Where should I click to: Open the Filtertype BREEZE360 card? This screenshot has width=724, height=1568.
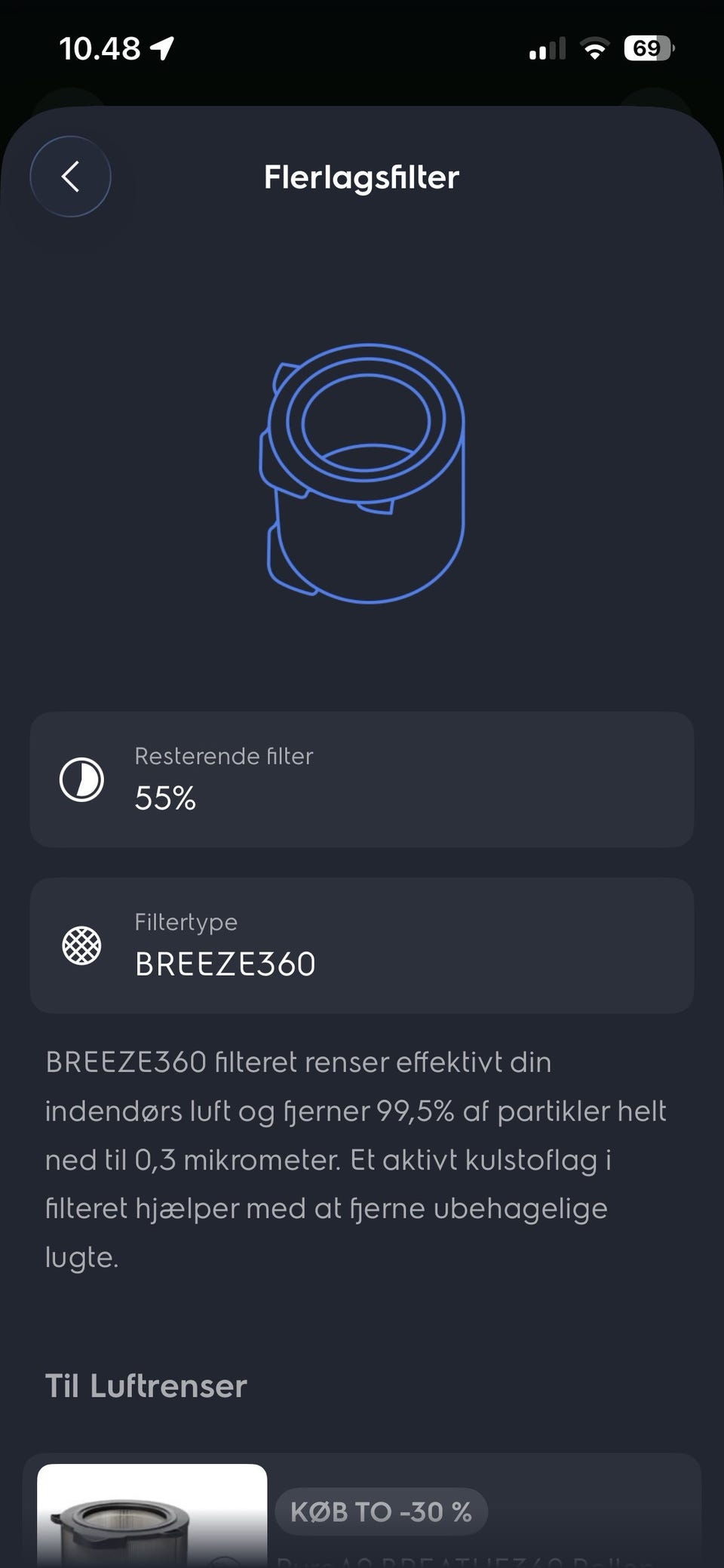(362, 945)
